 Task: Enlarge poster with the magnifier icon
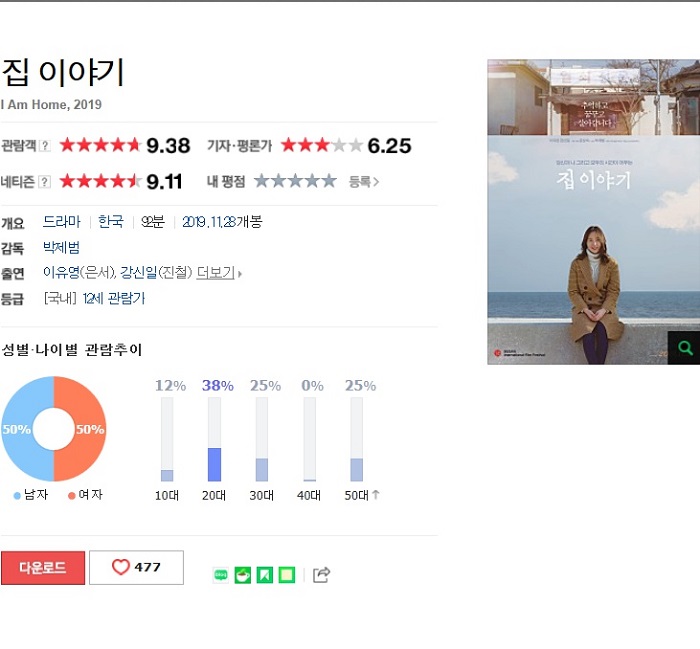(x=683, y=348)
